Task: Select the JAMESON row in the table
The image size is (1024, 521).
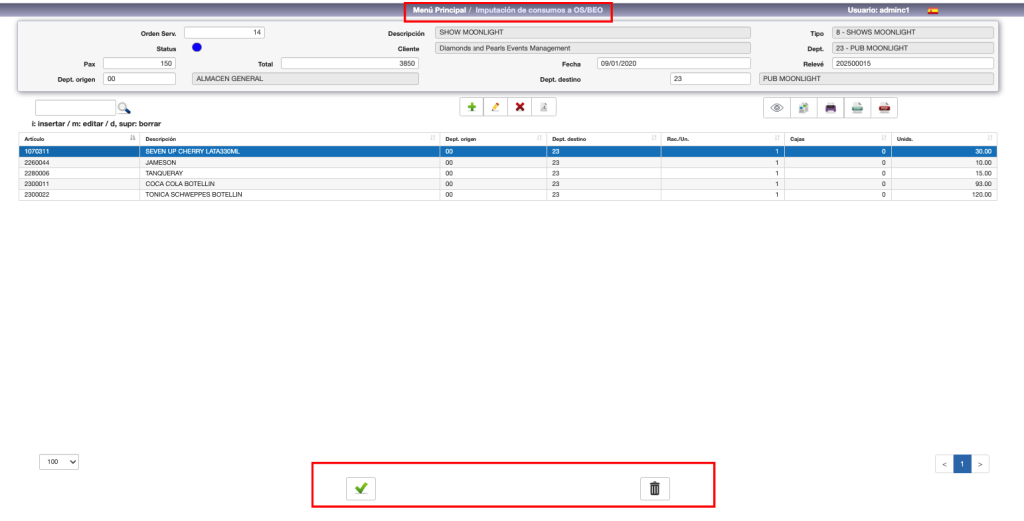Action: pos(290,162)
